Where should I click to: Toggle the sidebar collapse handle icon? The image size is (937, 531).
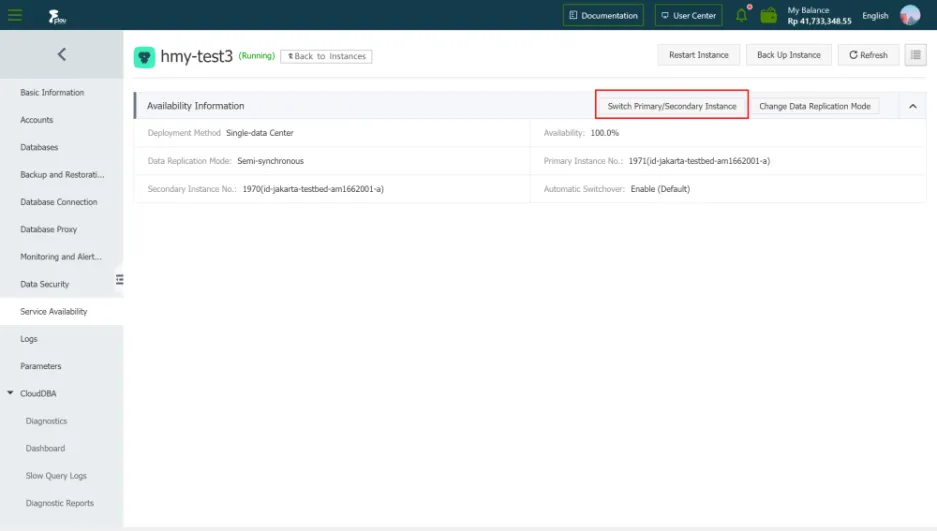pyautogui.click(x=120, y=279)
